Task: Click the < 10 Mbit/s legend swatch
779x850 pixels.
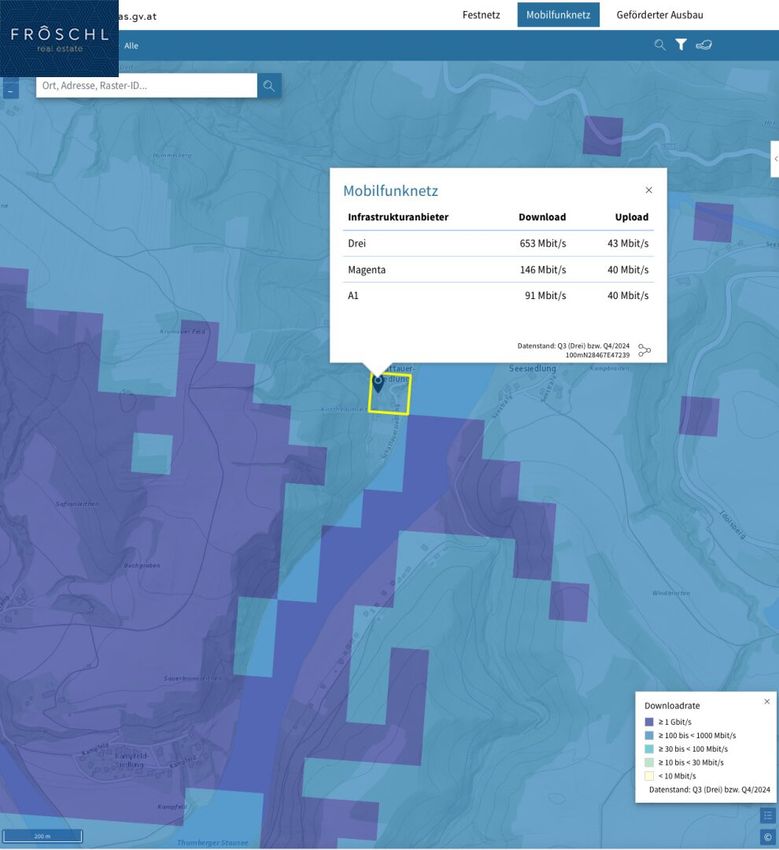Action: point(649,776)
